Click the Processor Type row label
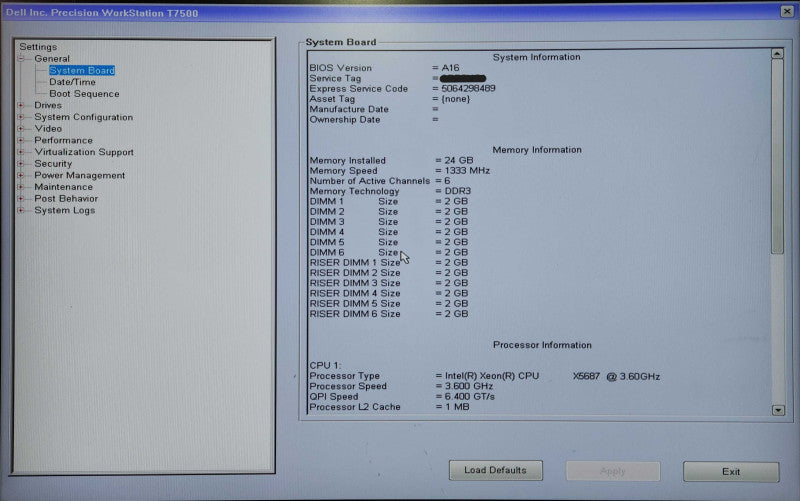Image resolution: width=800 pixels, height=501 pixels. pos(344,376)
